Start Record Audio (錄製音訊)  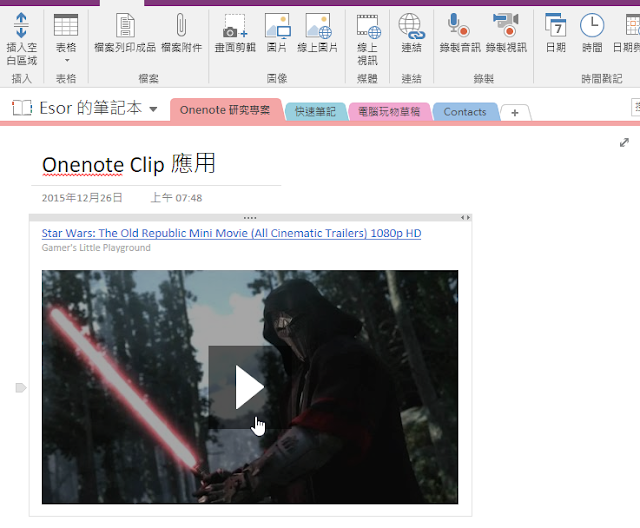[x=459, y=25]
